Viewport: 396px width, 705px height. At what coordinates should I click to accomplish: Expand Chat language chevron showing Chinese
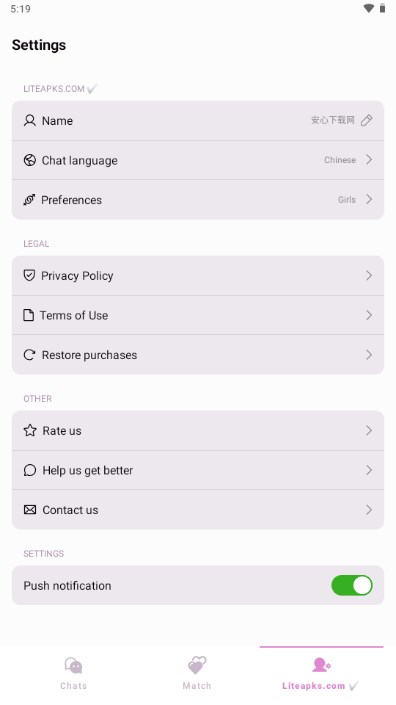[369, 160]
